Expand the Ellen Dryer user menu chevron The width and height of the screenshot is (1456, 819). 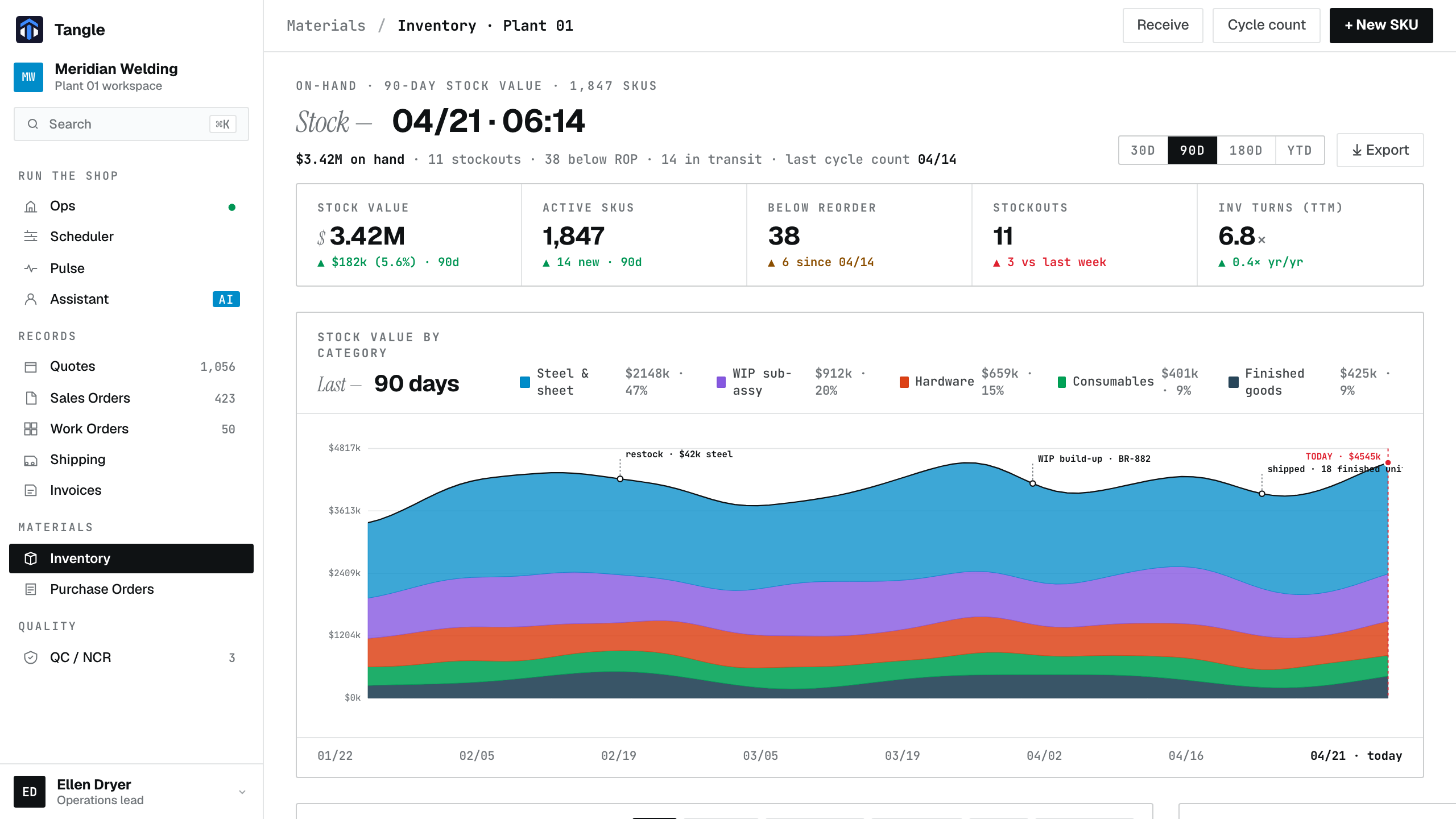[x=242, y=792]
